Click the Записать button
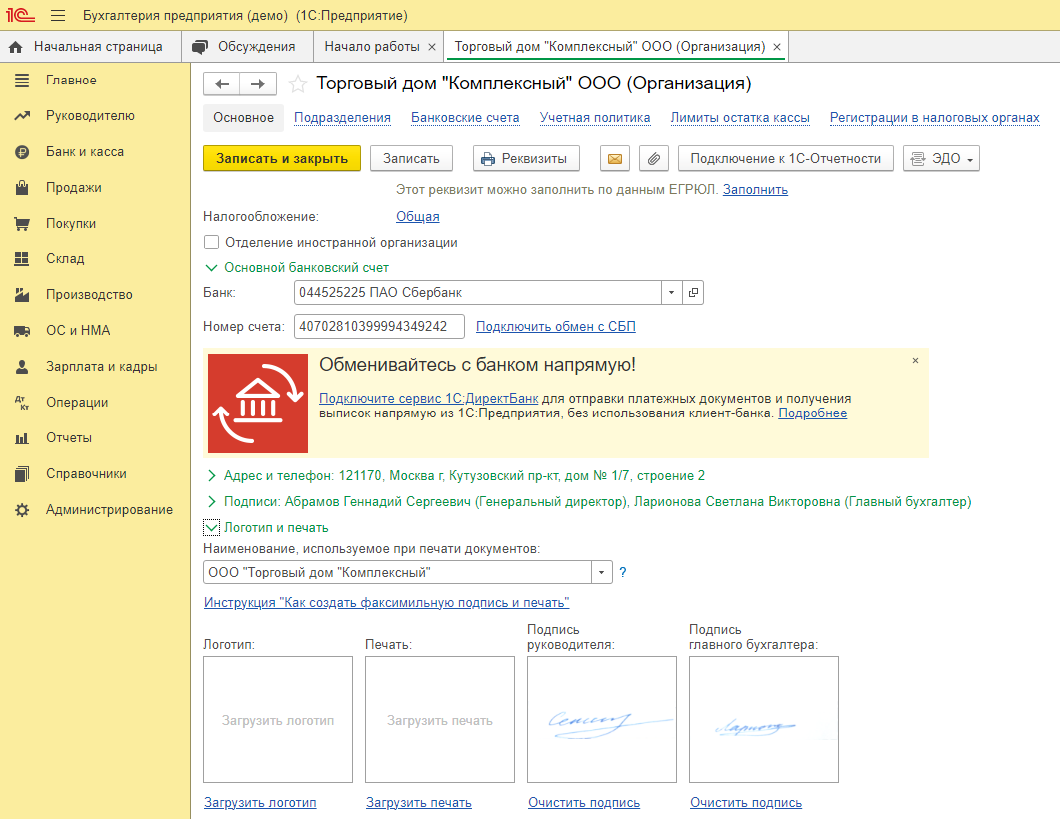This screenshot has width=1060, height=819. [411, 159]
